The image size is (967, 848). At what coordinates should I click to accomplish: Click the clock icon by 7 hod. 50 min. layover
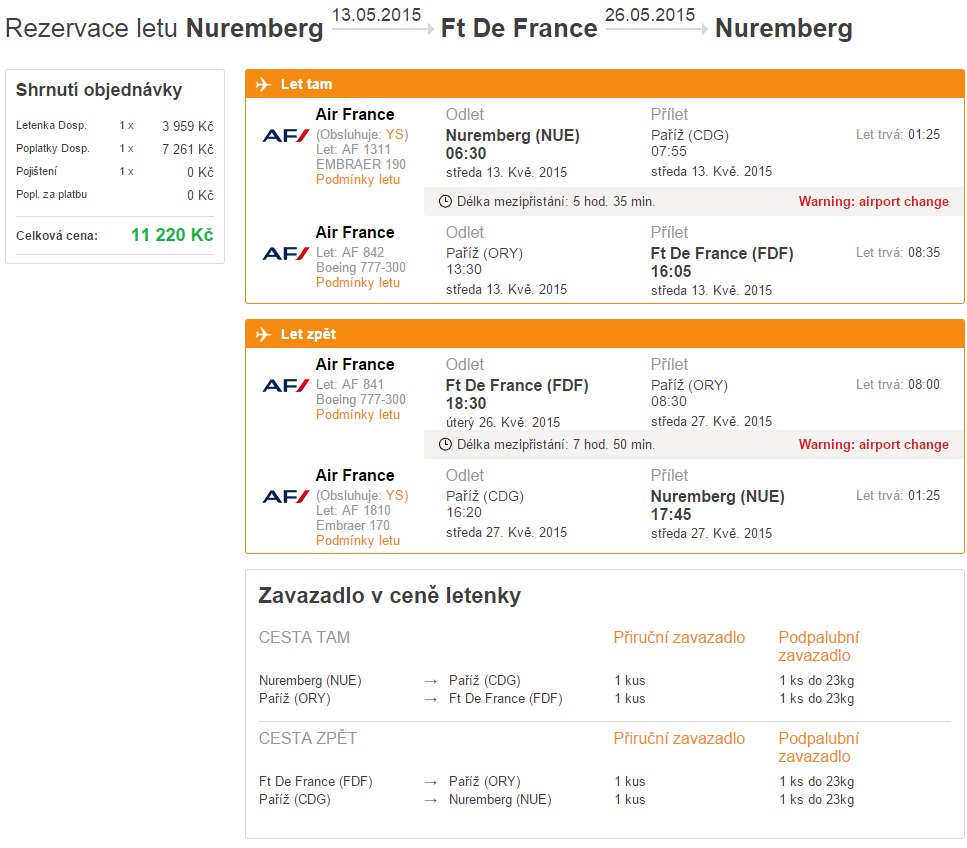pyautogui.click(x=445, y=444)
